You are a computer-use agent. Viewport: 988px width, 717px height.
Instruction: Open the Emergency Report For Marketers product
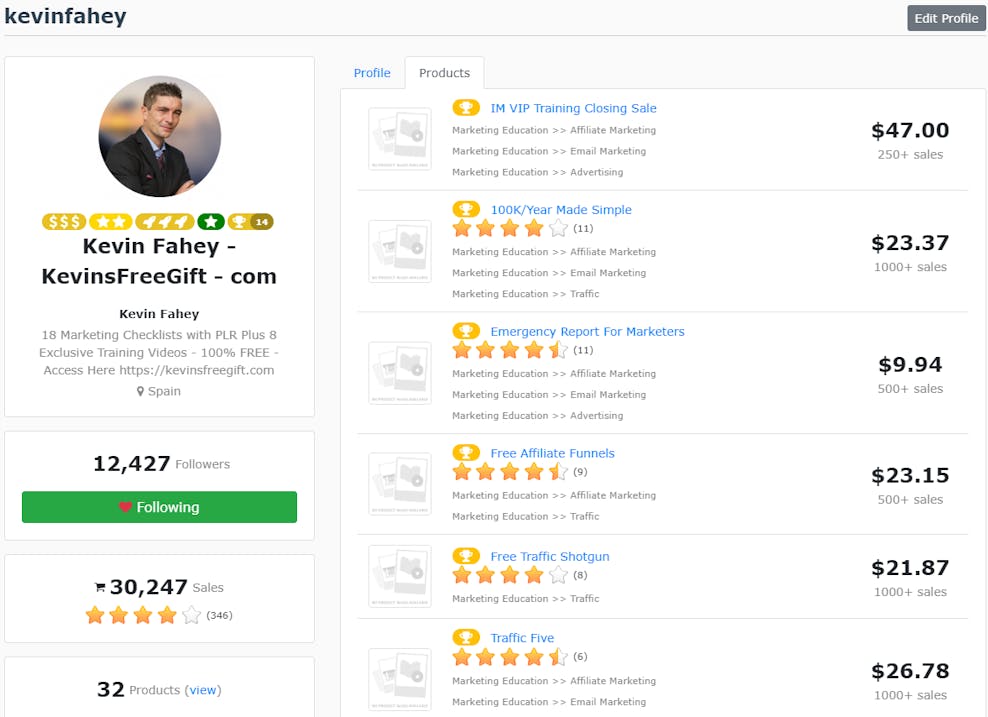587,332
